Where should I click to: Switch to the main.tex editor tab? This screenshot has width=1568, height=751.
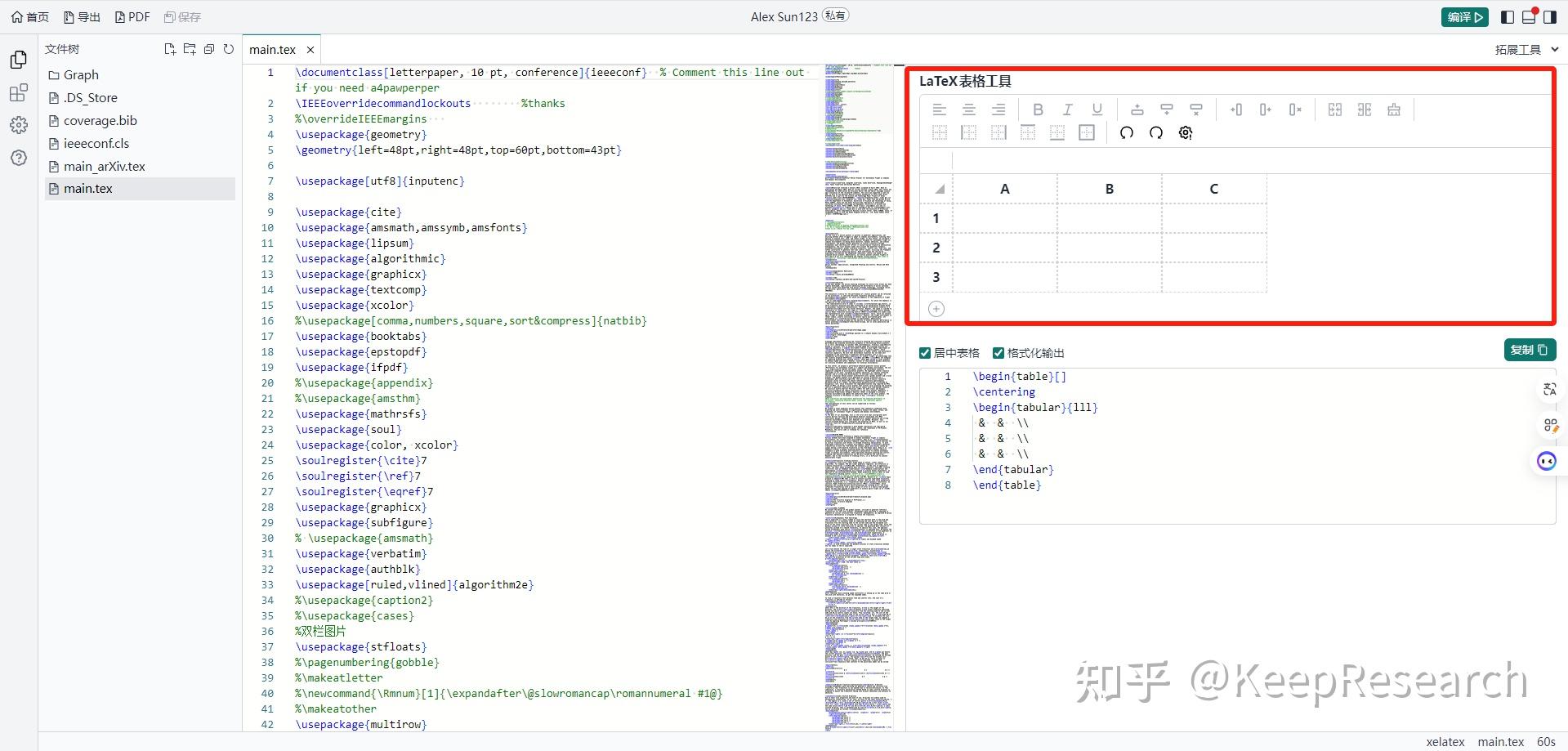273,49
